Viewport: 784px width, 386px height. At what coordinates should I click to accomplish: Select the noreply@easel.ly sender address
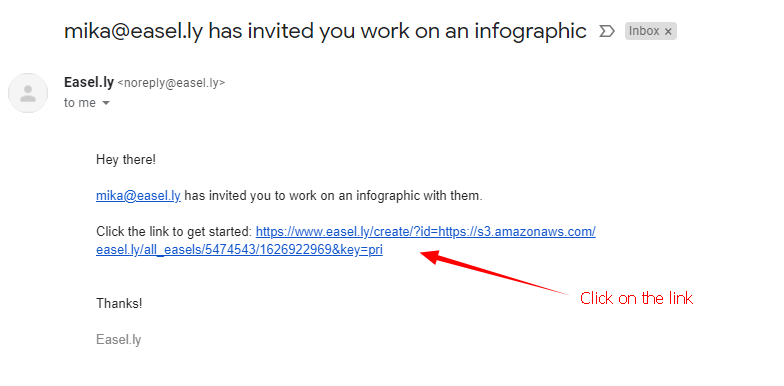[x=171, y=83]
